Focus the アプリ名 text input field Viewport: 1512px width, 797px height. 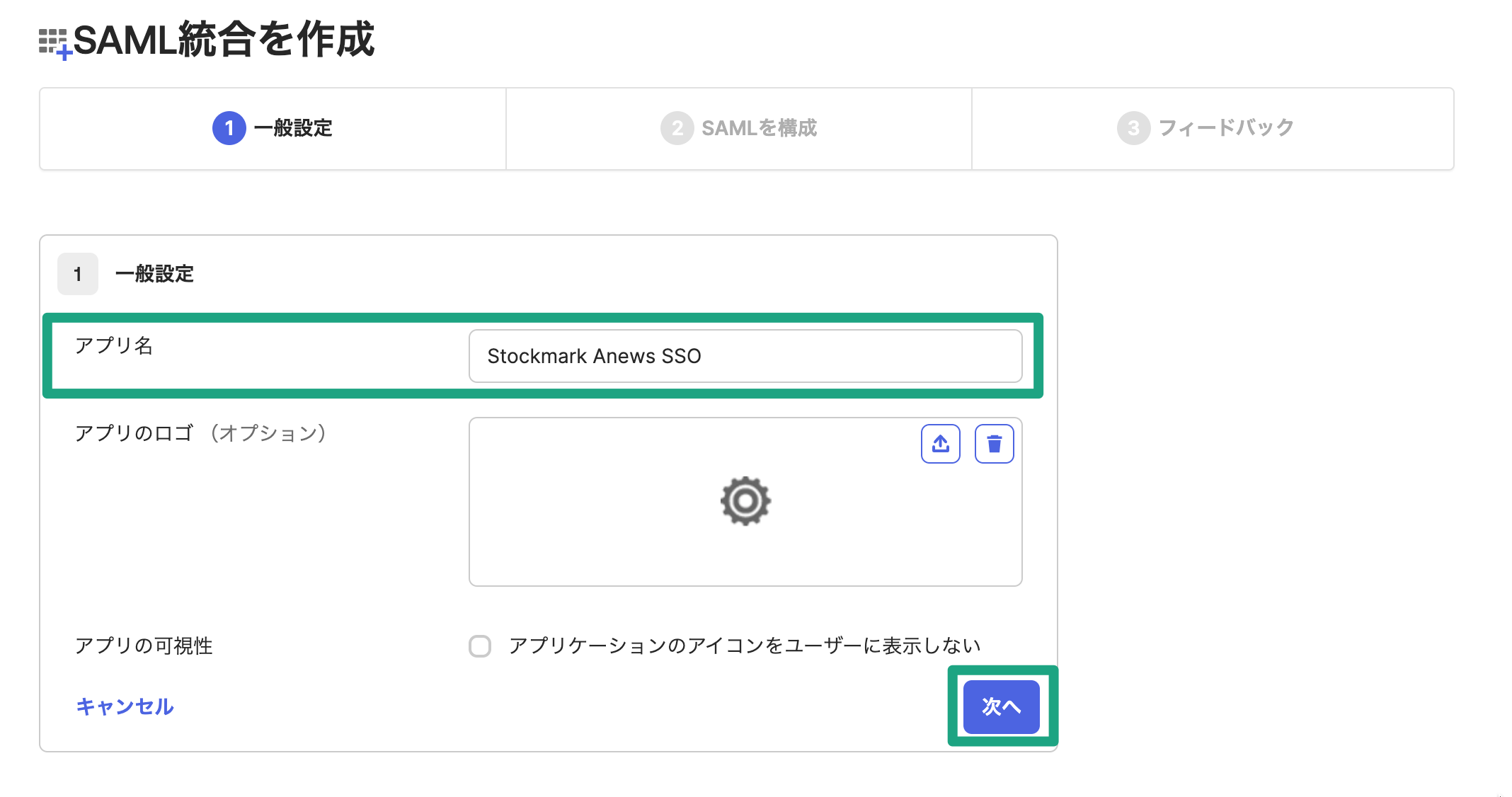click(745, 356)
